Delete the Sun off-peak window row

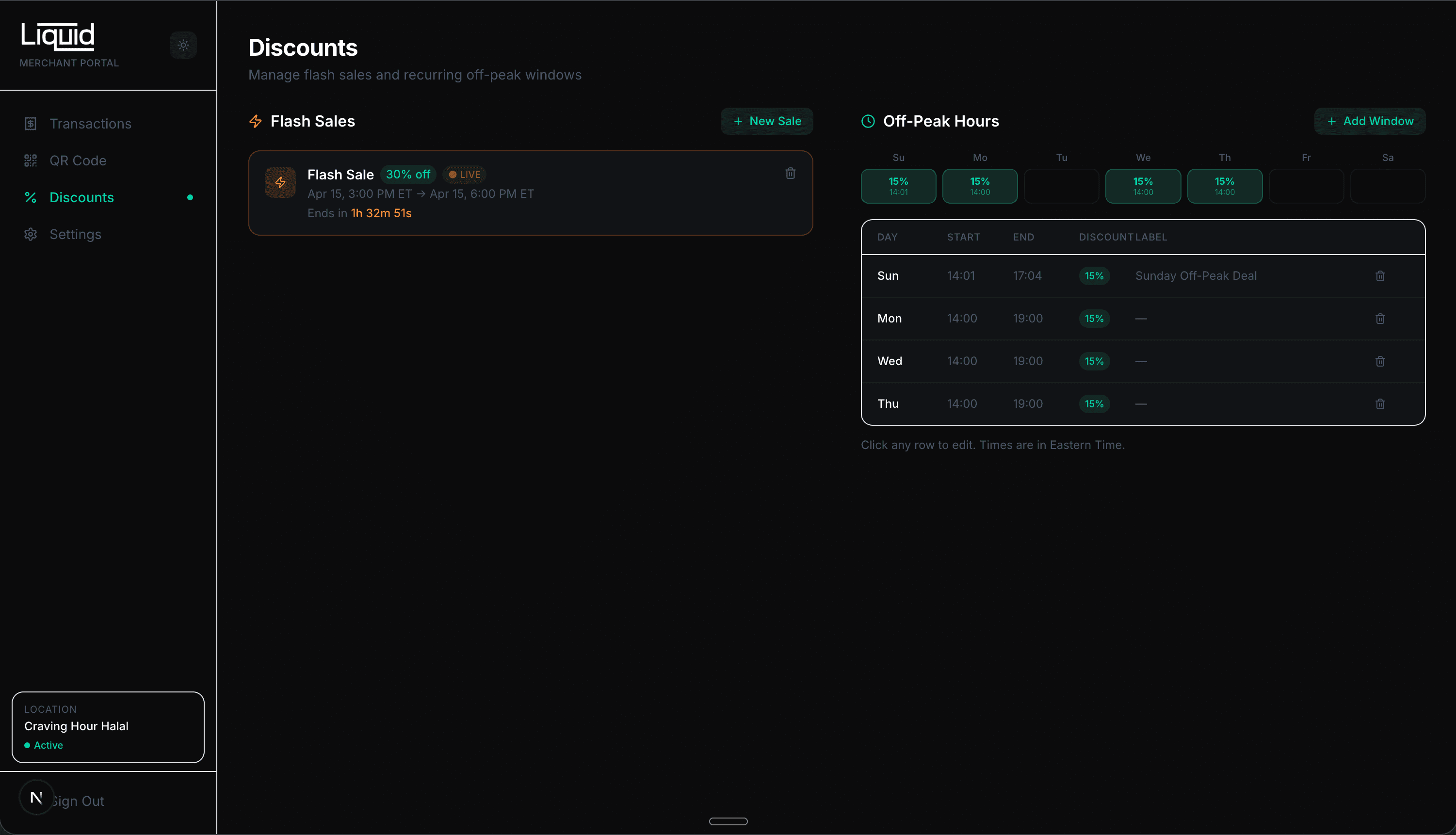tap(1380, 276)
